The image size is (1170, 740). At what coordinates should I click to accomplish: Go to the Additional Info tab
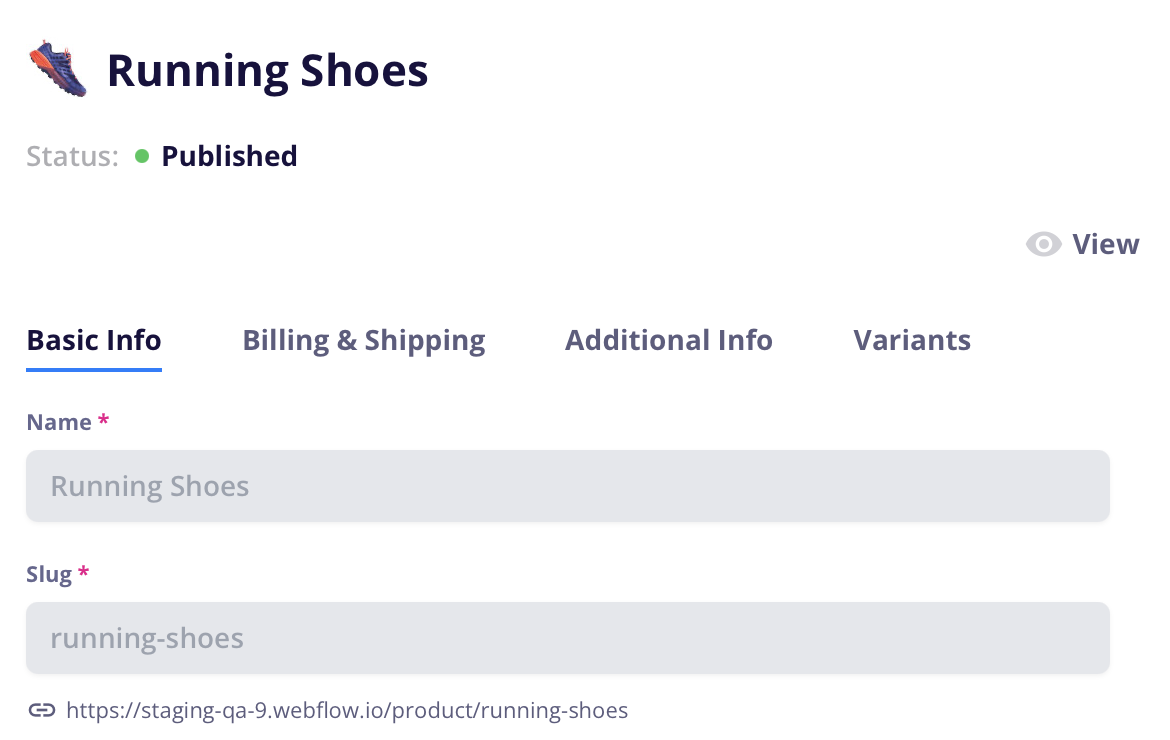[x=668, y=340]
